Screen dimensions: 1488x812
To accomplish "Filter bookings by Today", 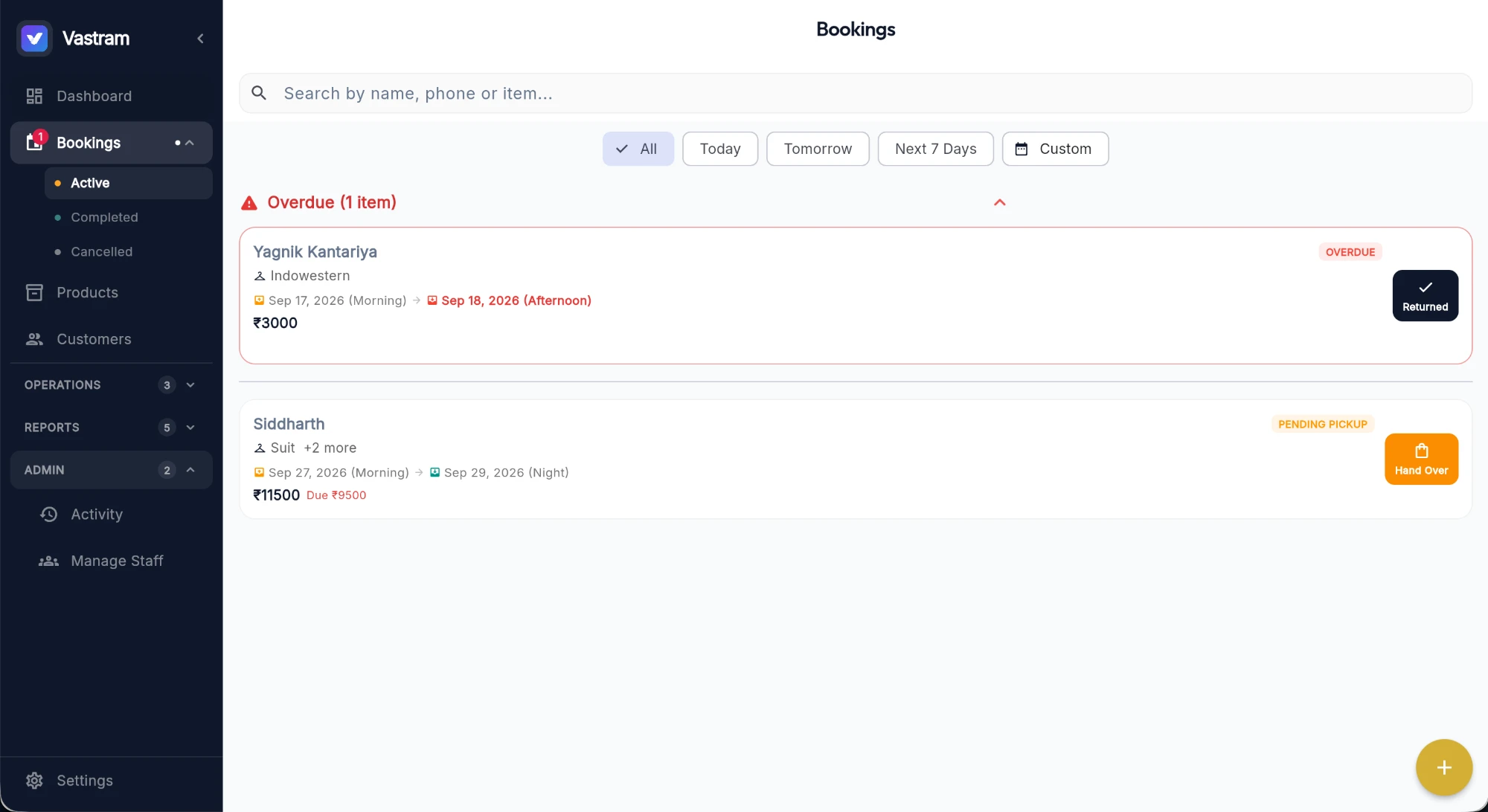I will 720,149.
